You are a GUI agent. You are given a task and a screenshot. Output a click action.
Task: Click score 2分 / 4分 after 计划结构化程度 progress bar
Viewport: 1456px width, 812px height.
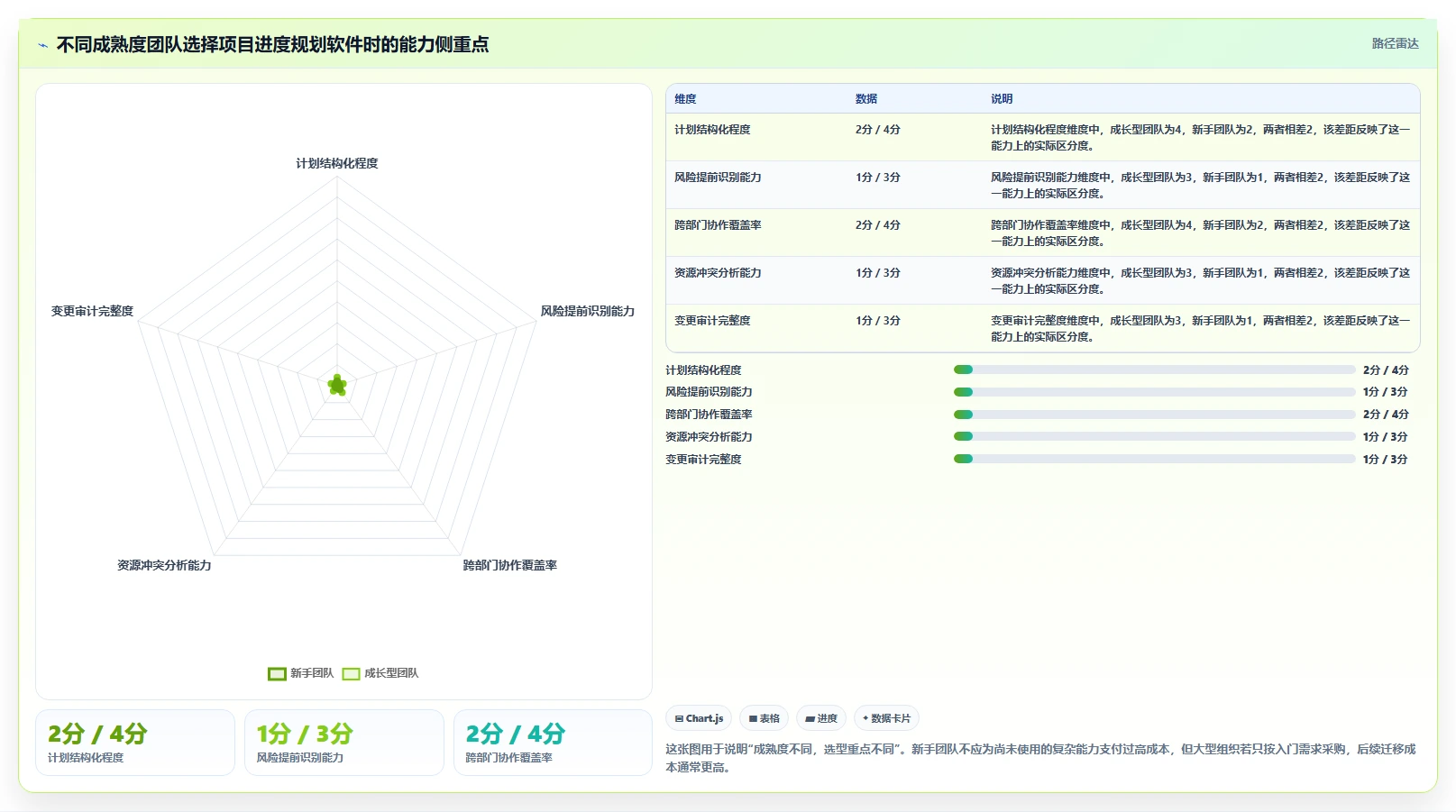pyautogui.click(x=1386, y=370)
